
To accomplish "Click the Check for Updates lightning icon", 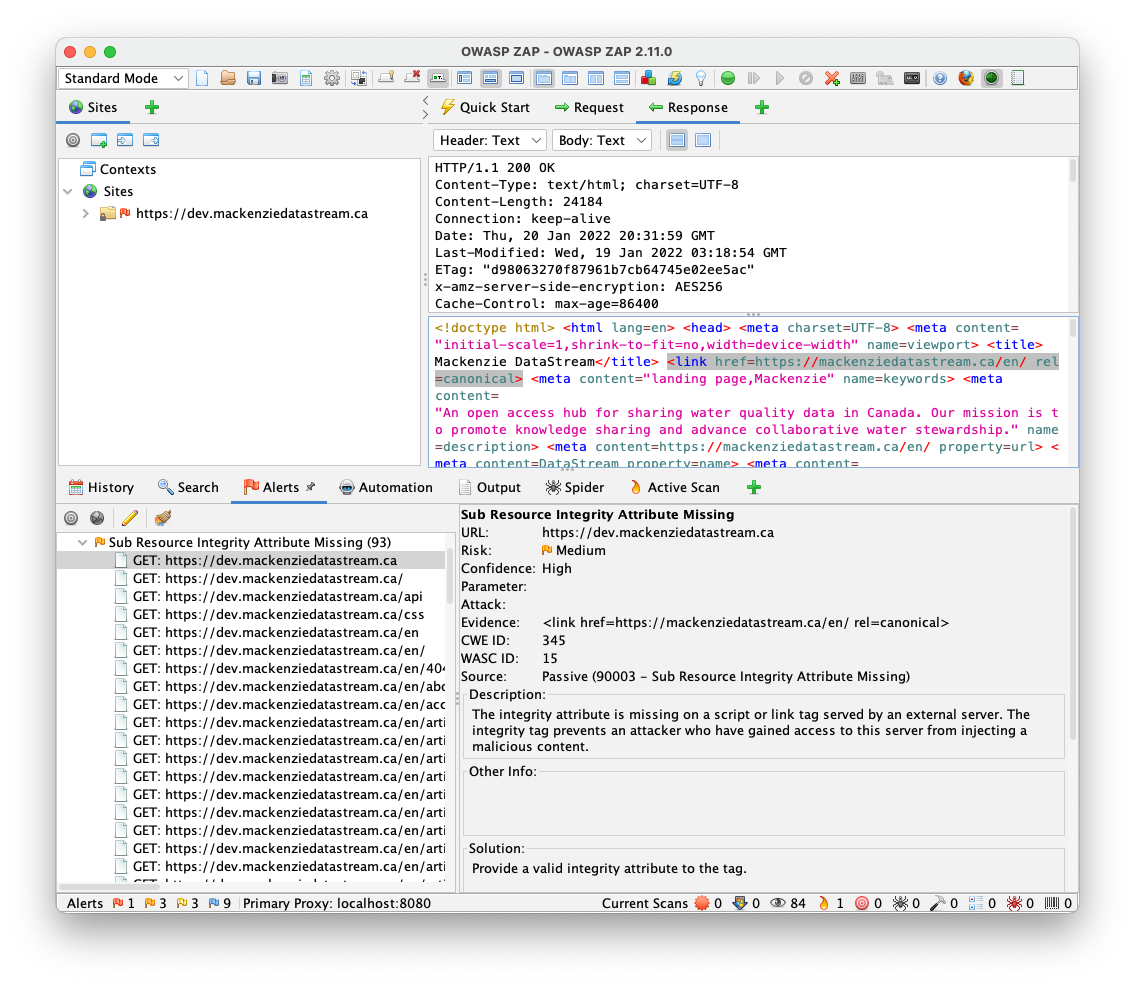I will point(675,78).
